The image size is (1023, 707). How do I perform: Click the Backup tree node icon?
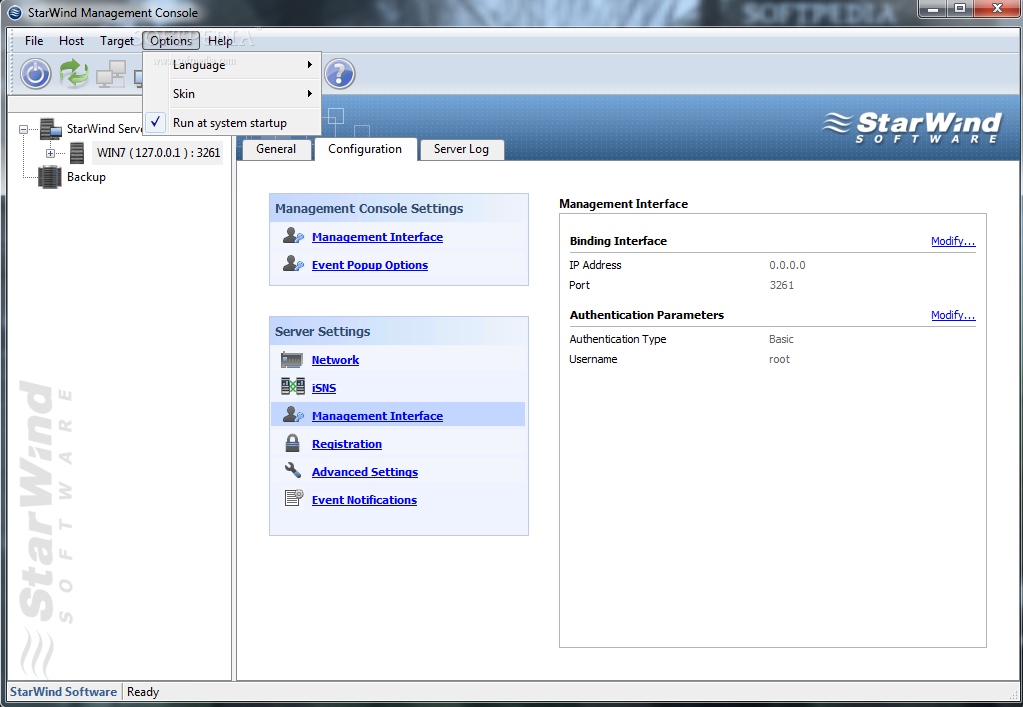point(50,177)
